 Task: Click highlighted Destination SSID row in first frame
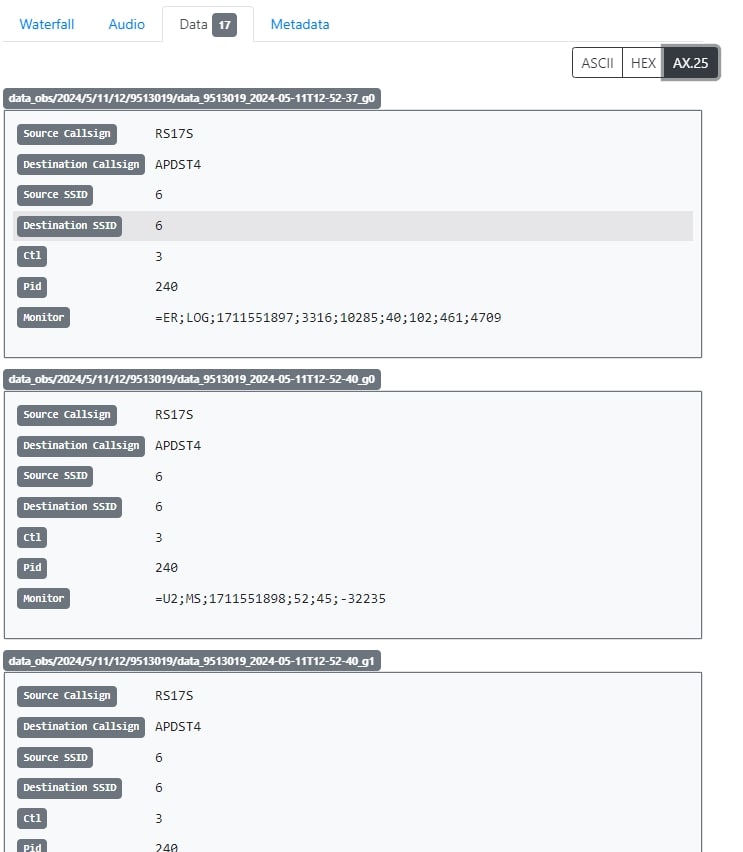tap(353, 226)
